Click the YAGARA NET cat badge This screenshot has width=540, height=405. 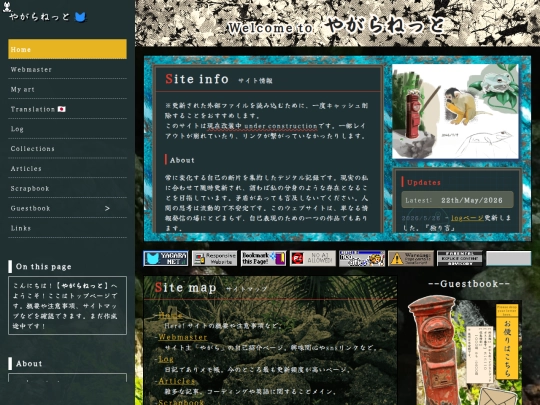point(166,258)
